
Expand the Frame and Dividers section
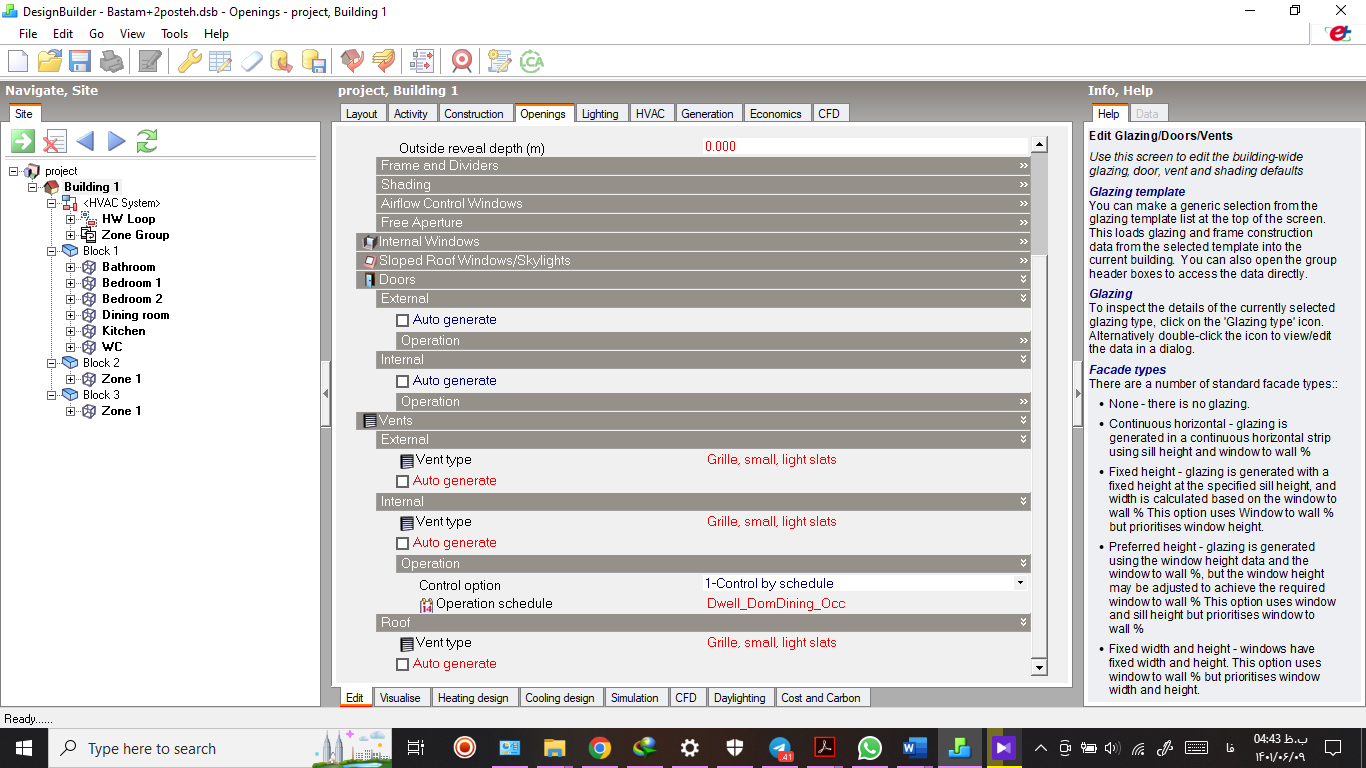click(x=703, y=166)
